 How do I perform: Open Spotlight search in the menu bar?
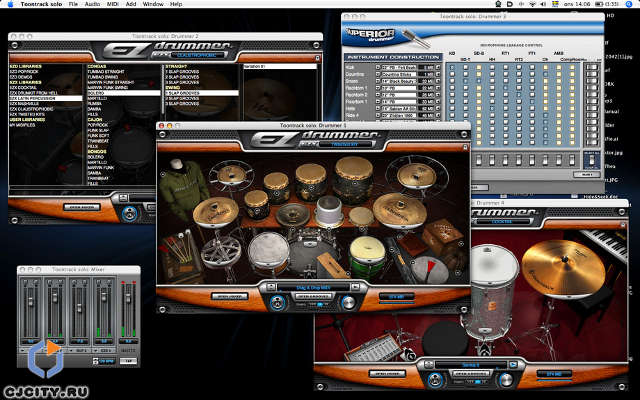(629, 4)
